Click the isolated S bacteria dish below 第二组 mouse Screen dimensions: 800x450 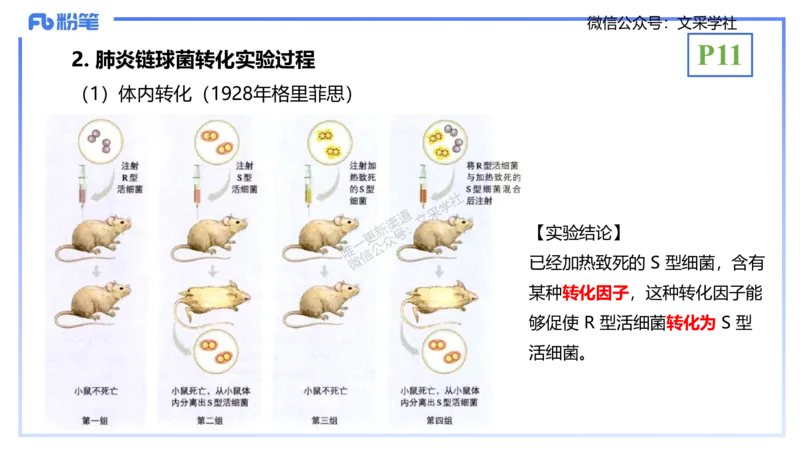(x=216, y=351)
